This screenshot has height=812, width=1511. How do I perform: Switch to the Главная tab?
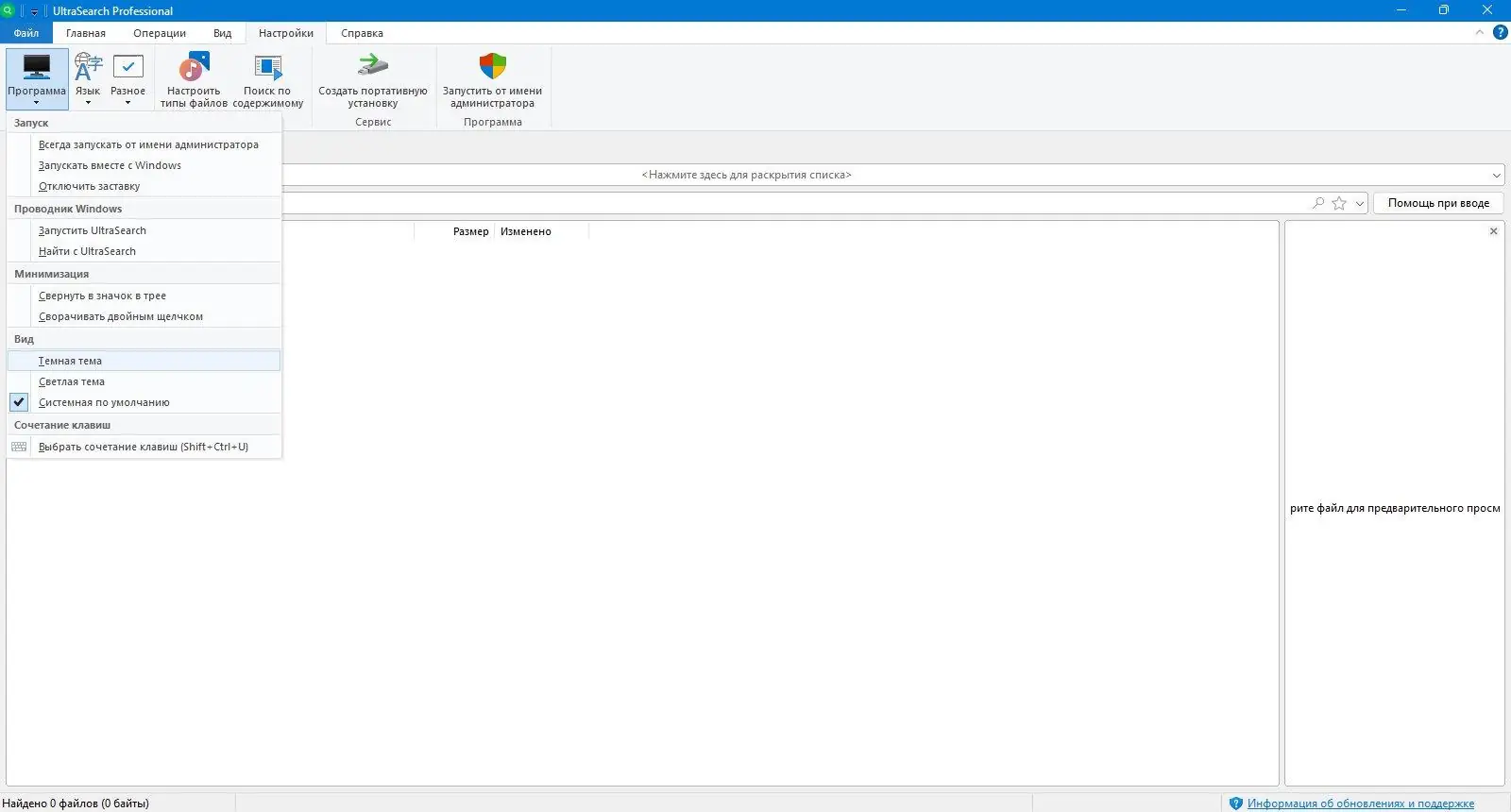point(86,33)
